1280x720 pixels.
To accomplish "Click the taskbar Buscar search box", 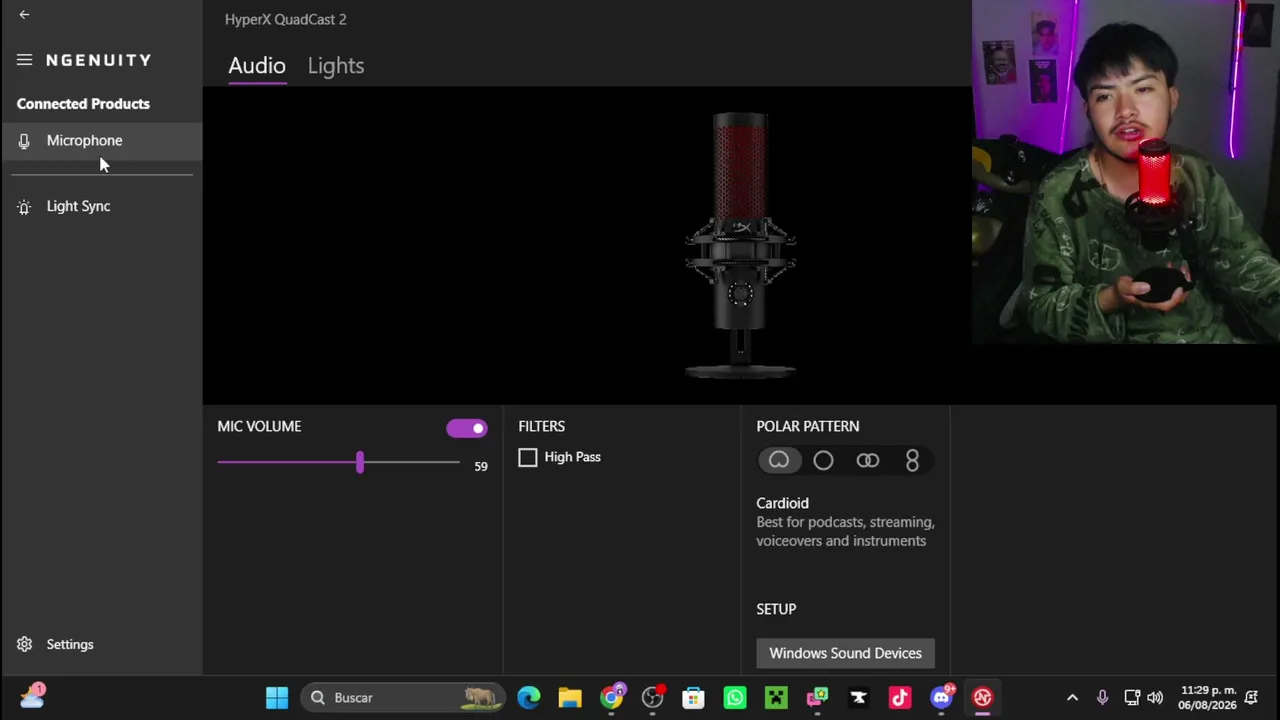I will coord(404,698).
